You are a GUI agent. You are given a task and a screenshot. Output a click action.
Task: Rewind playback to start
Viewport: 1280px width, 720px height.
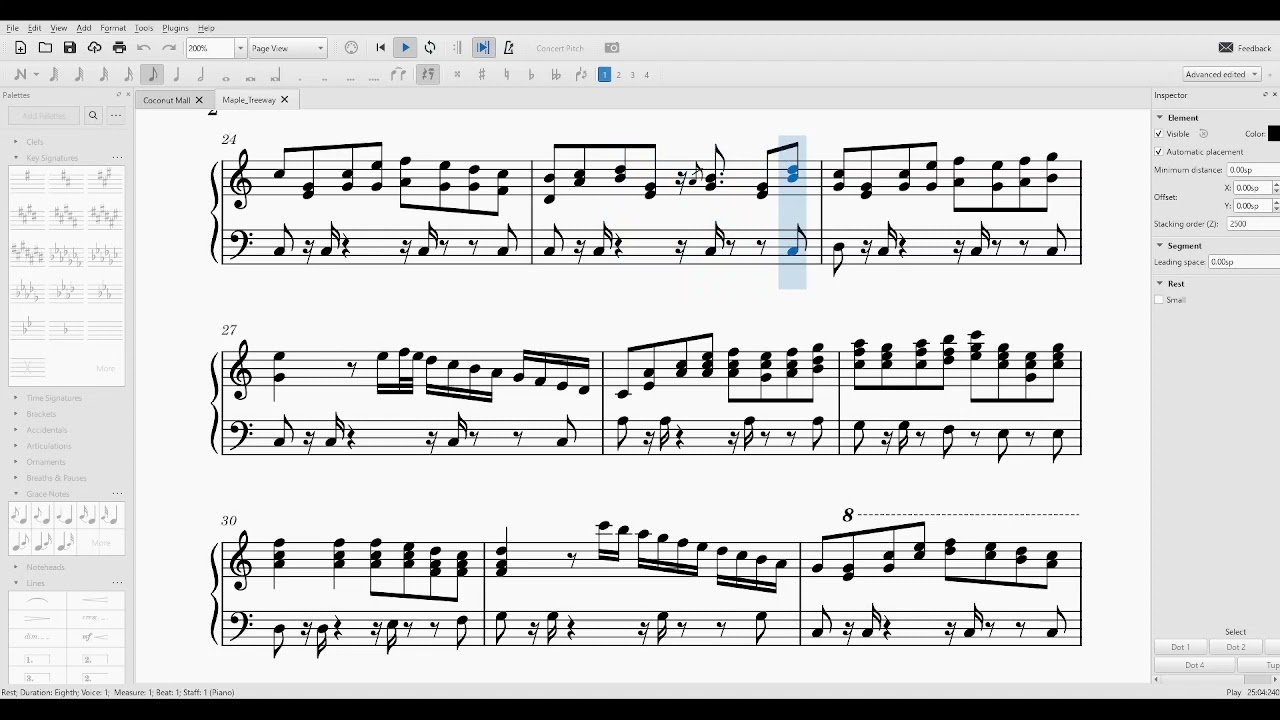click(x=380, y=48)
